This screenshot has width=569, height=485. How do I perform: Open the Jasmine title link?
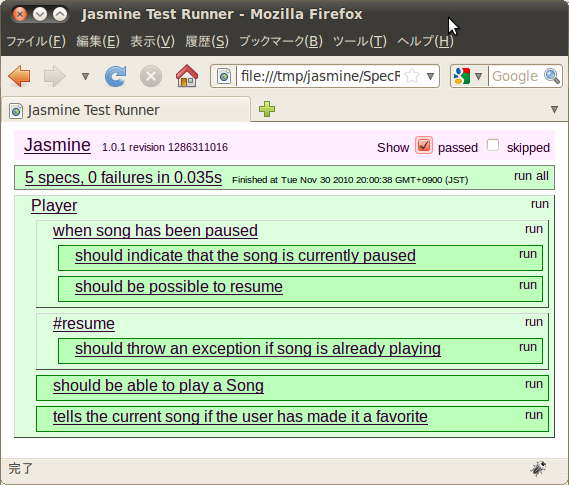[57, 145]
